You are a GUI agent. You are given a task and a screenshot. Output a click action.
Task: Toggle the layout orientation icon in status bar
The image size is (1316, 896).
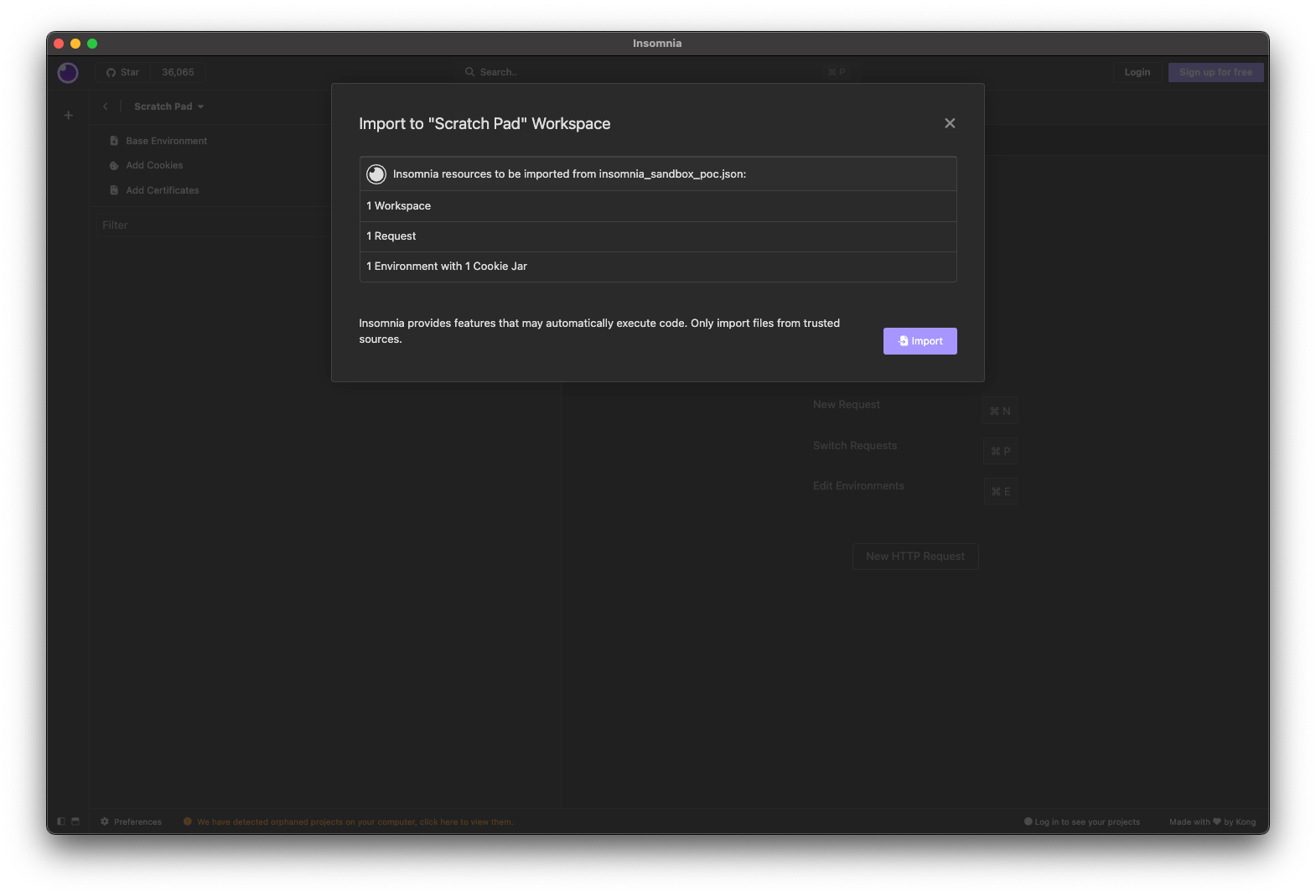pos(75,822)
